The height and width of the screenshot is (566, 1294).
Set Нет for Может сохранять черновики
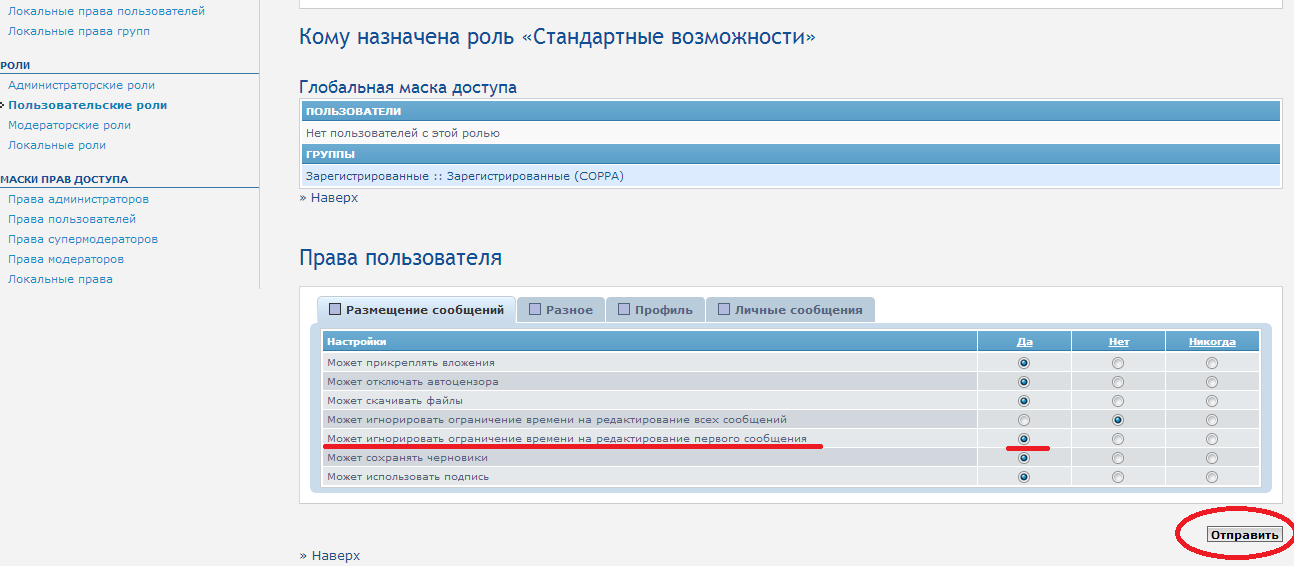tap(1118, 458)
